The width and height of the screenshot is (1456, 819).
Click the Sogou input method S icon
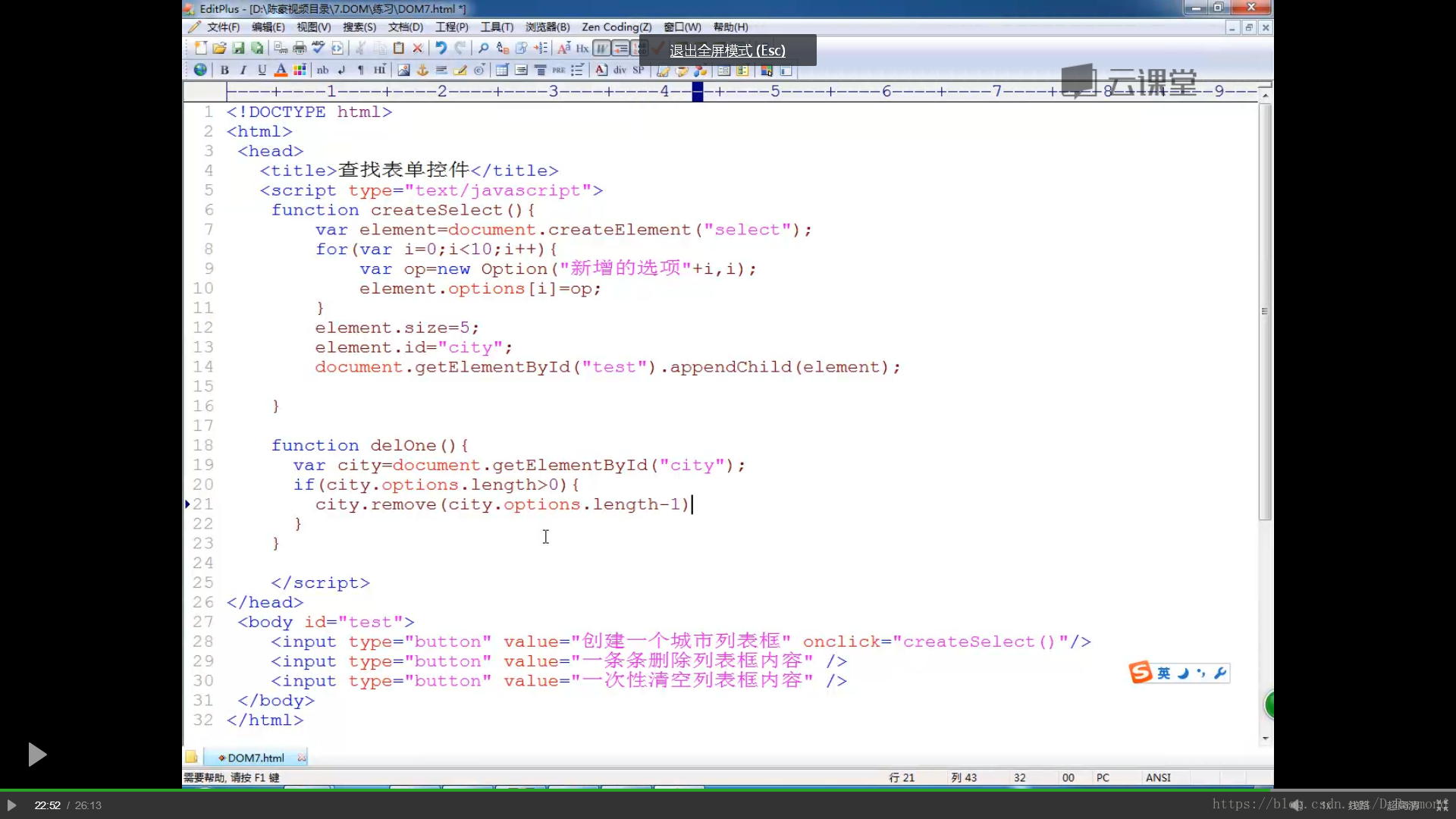click(1140, 672)
